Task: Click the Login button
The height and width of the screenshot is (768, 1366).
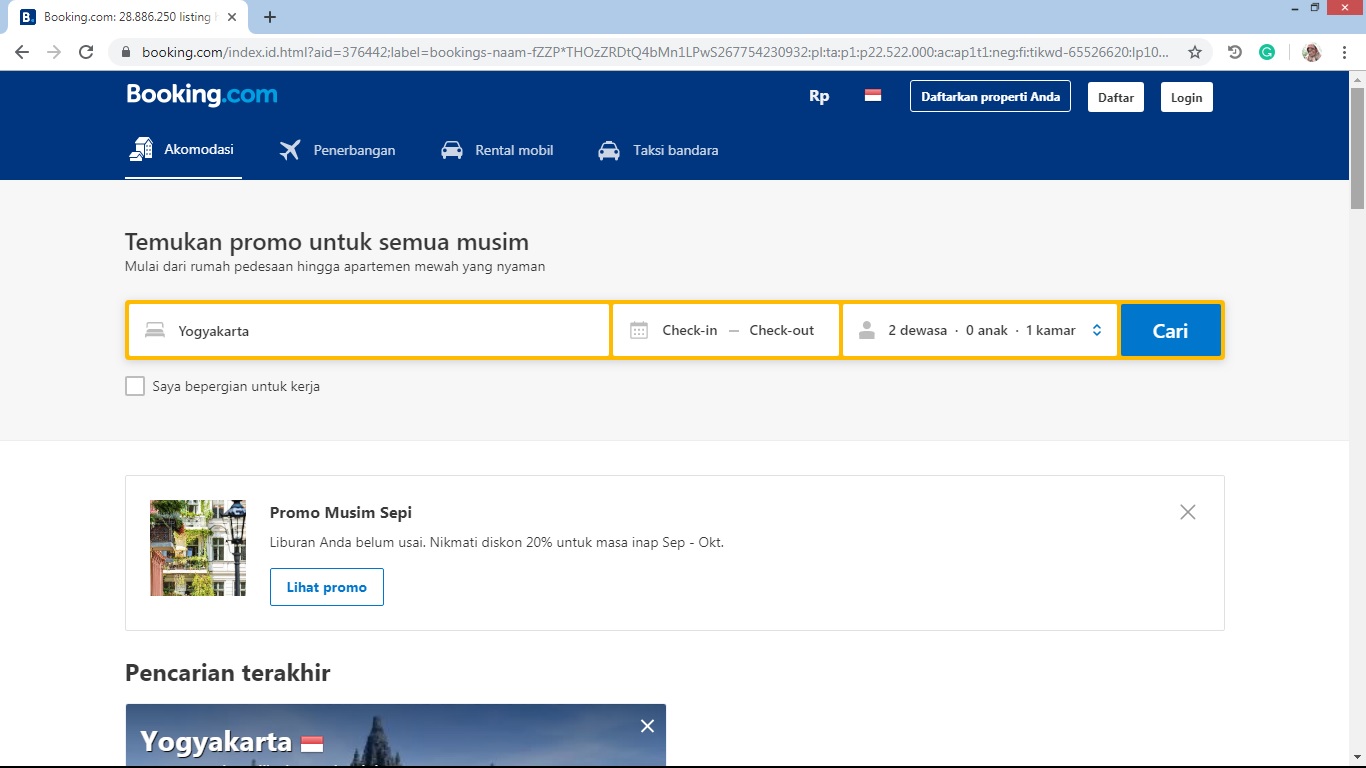Action: (x=1187, y=97)
